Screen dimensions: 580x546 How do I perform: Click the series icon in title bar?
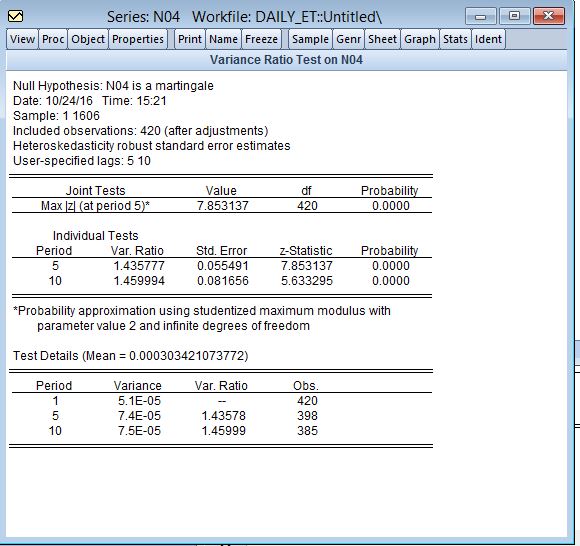click(x=15, y=16)
